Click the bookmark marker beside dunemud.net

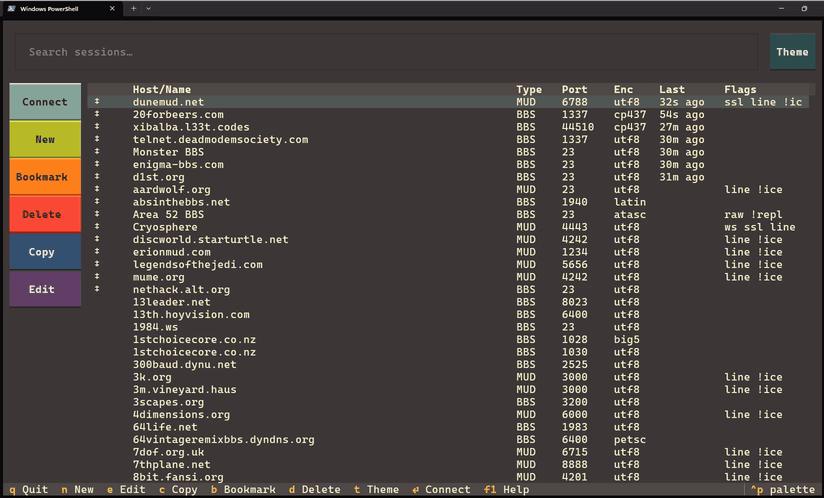[x=97, y=102]
